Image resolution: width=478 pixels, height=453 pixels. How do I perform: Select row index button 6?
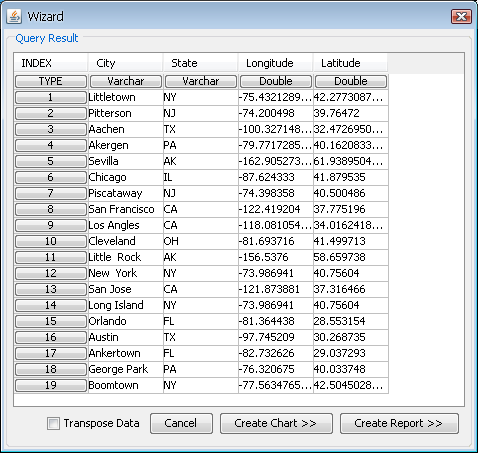click(51, 177)
